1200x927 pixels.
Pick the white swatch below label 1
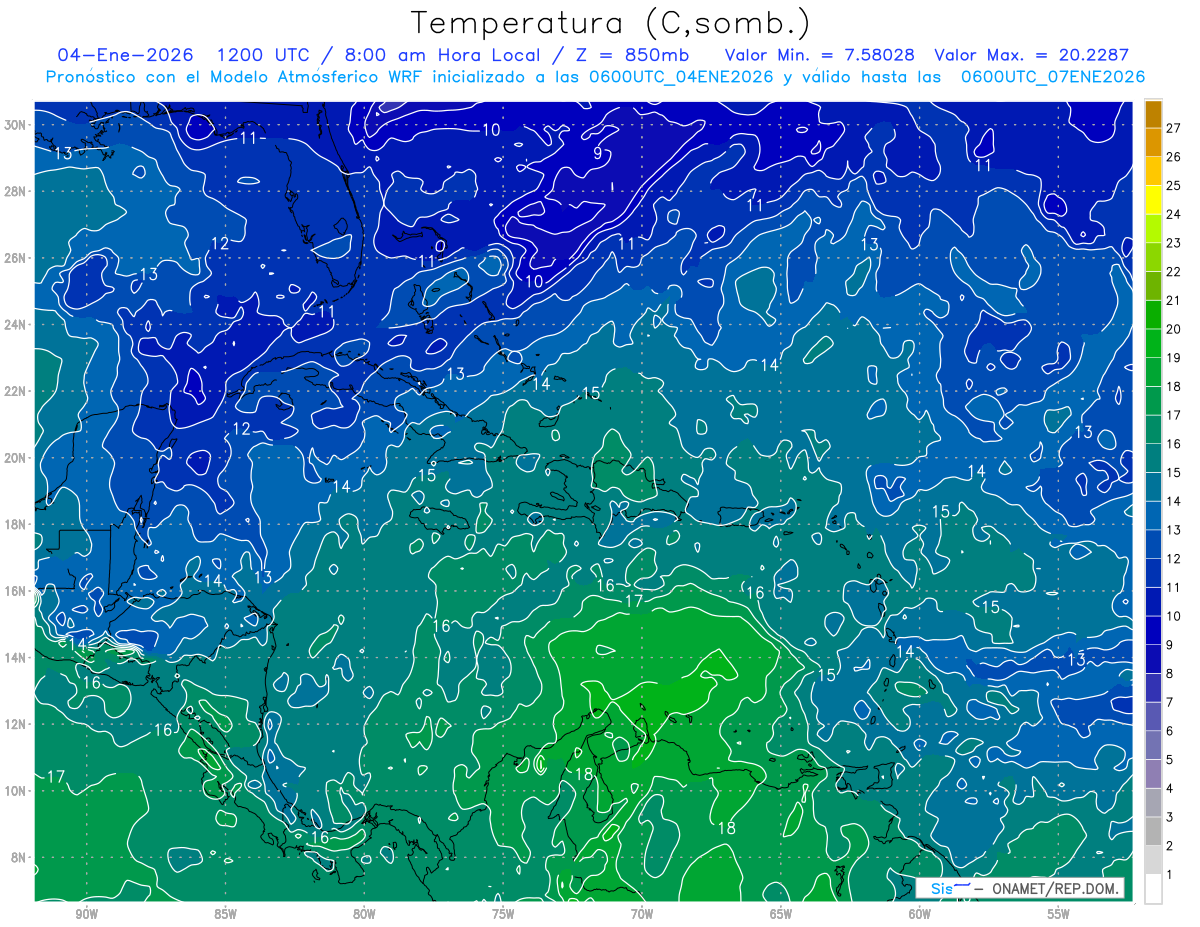click(x=1153, y=888)
